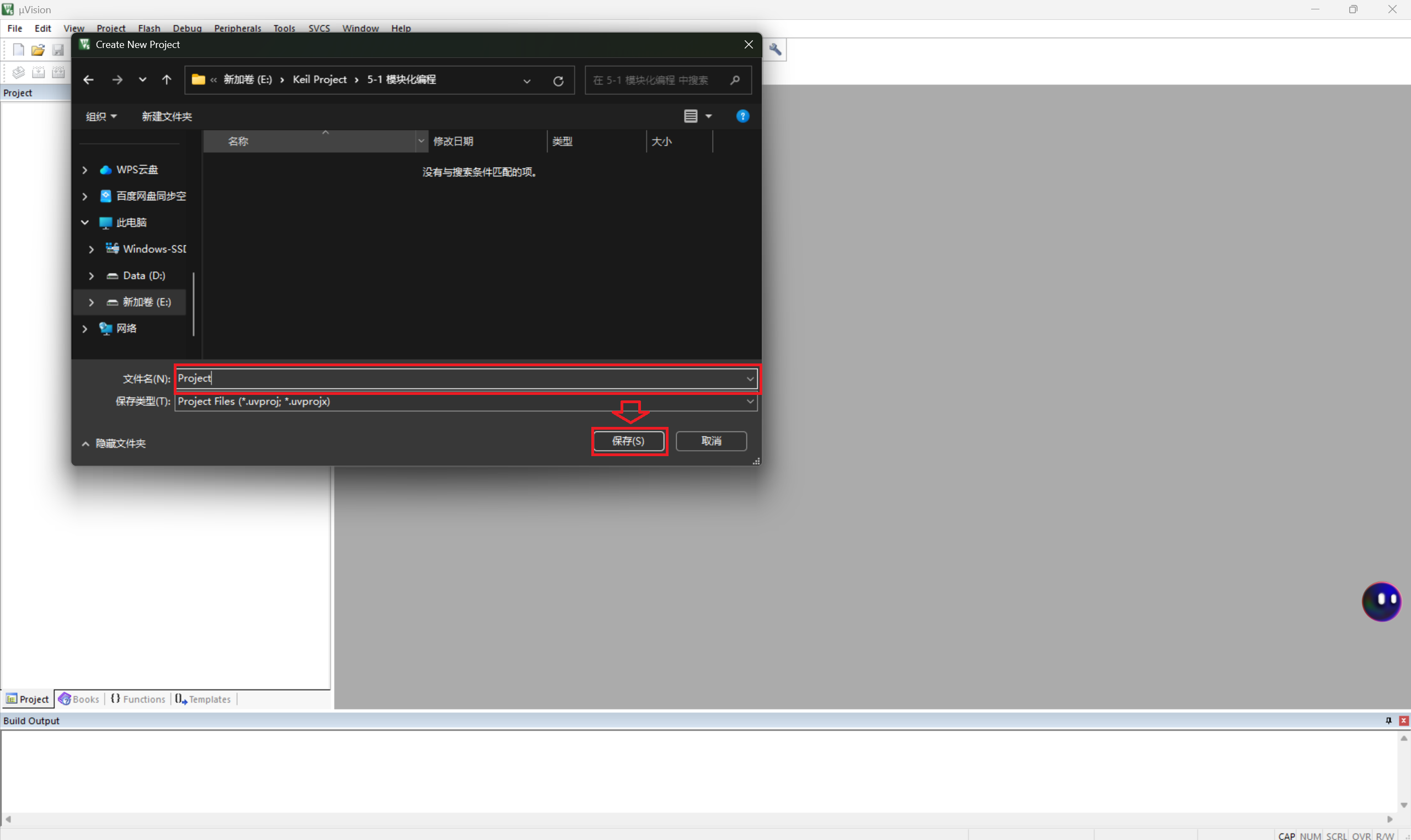The image size is (1411, 840).
Task: Navigate back with the left arrow
Action: (88, 80)
